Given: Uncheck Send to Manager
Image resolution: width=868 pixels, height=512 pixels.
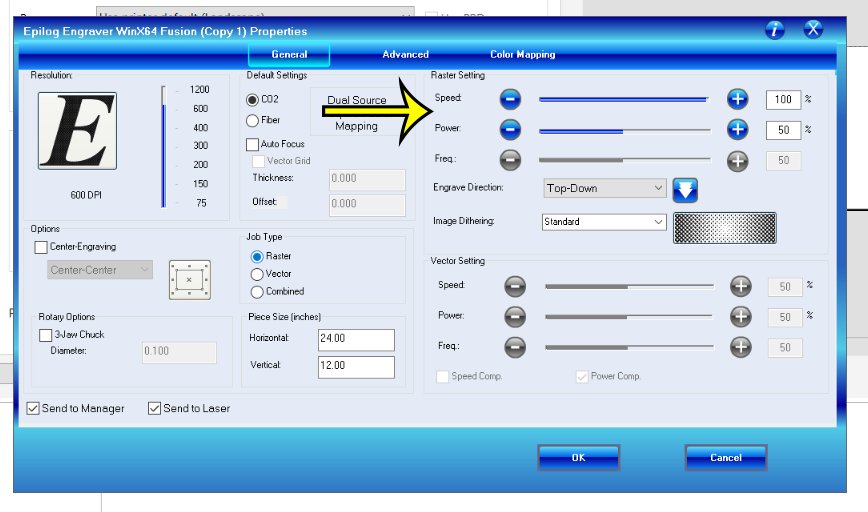Looking at the screenshot, I should (33, 408).
